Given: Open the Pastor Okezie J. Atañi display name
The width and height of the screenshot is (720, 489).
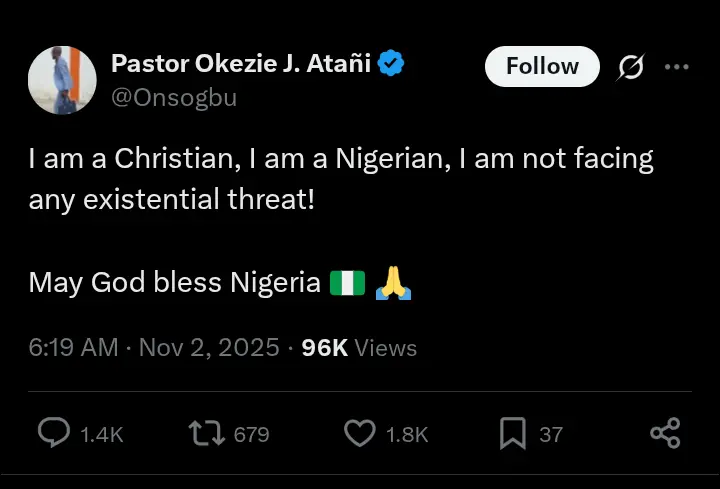Looking at the screenshot, I should (x=242, y=64).
